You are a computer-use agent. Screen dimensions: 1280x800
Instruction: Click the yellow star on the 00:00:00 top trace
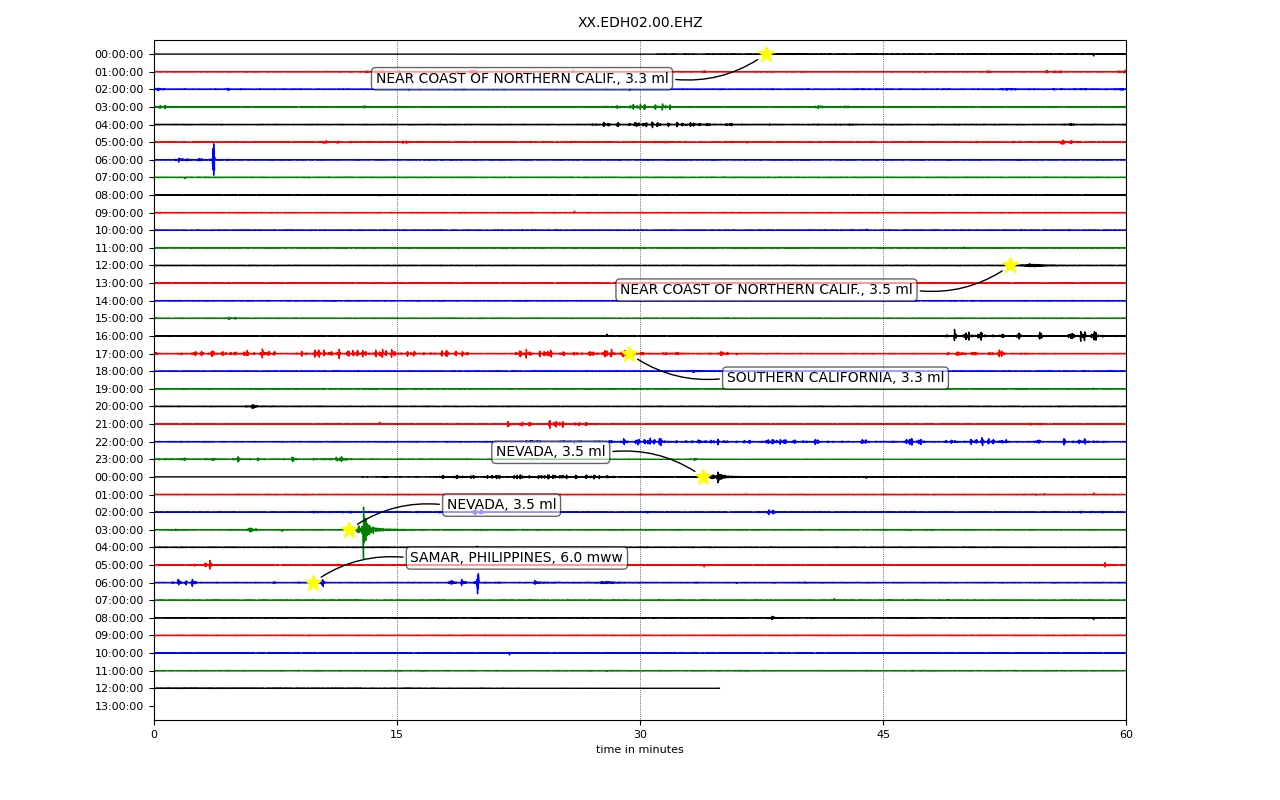tap(766, 54)
